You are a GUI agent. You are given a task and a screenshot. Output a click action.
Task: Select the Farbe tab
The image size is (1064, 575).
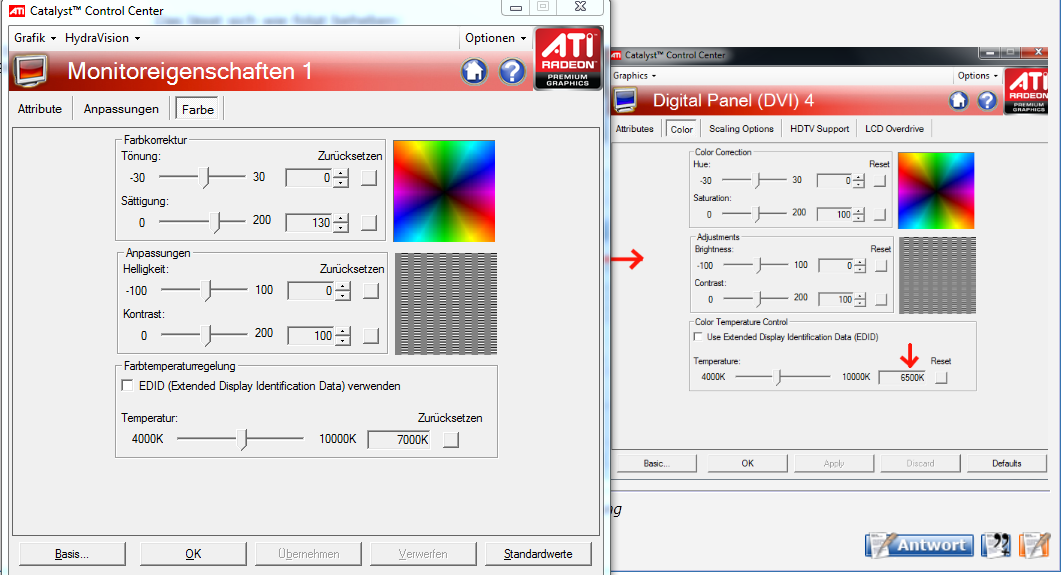coord(197,109)
